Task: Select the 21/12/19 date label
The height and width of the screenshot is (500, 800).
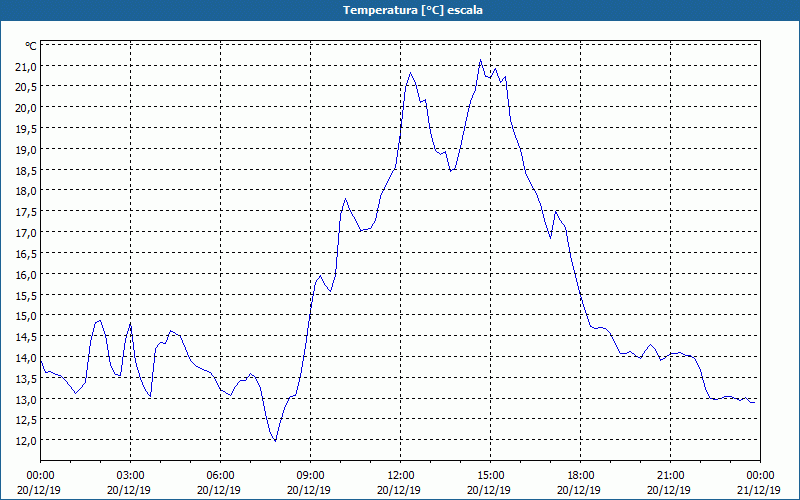Action: pos(759,490)
